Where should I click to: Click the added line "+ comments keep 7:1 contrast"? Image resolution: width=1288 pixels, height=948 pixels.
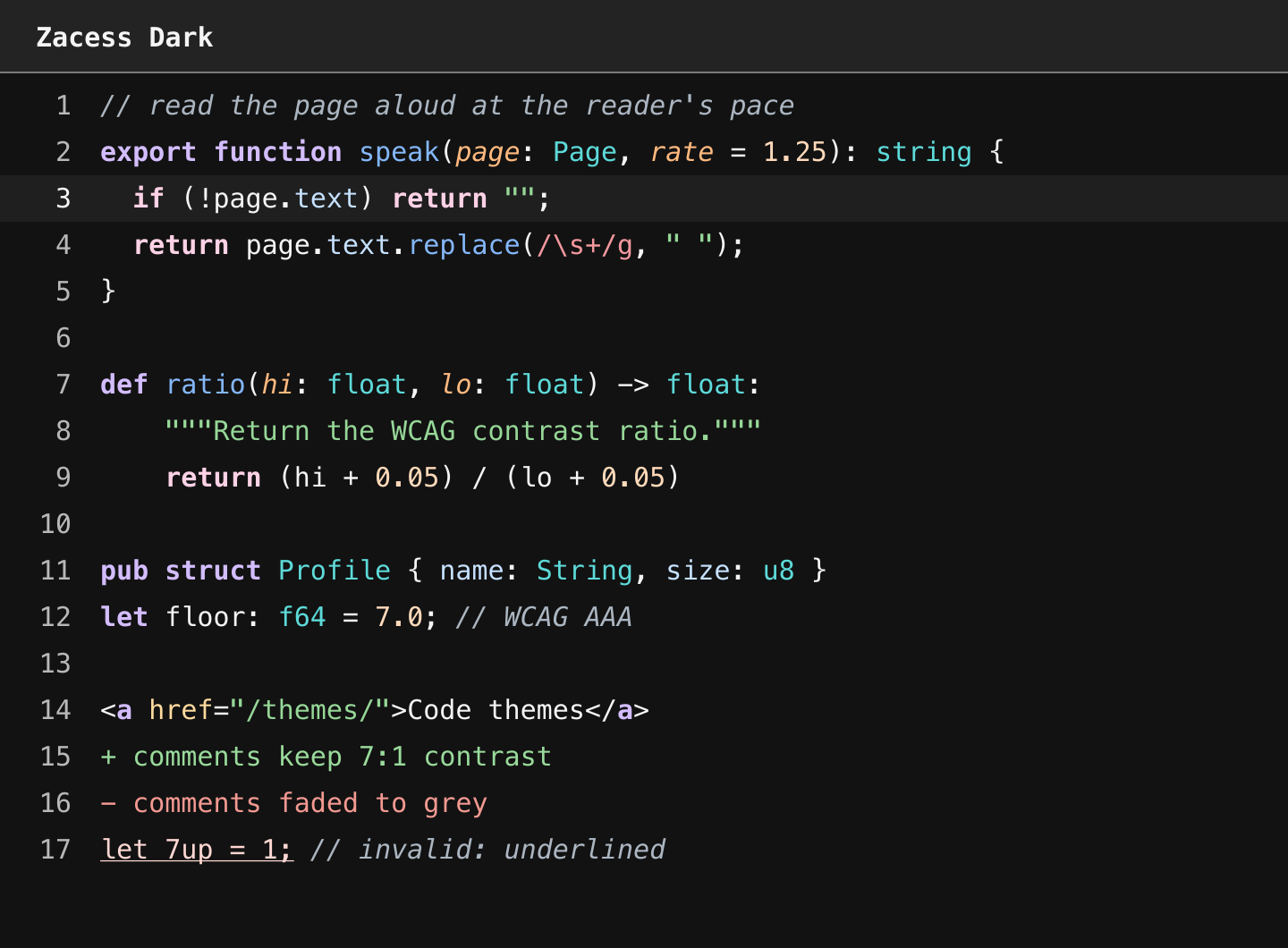pyautogui.click(x=326, y=757)
